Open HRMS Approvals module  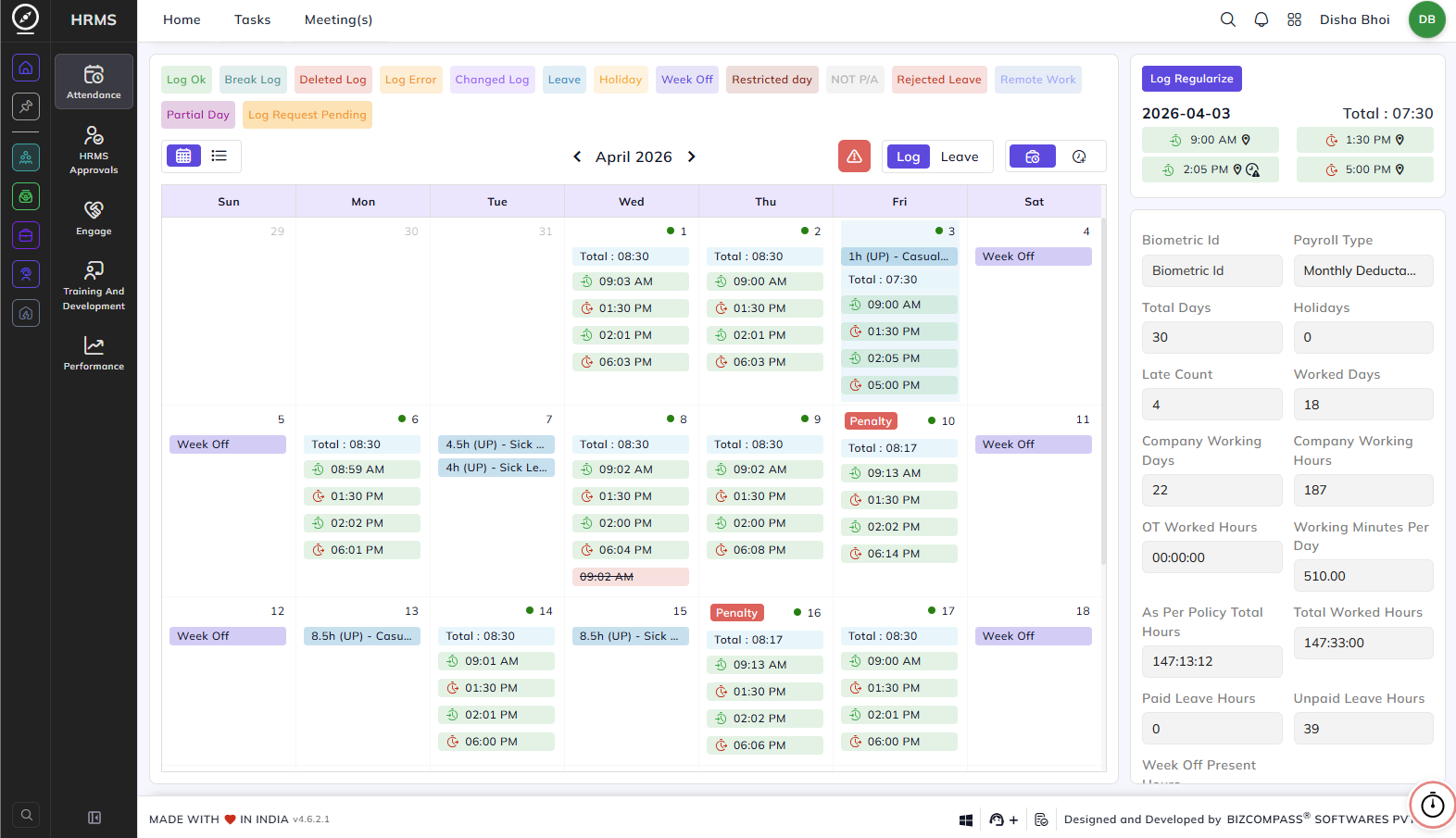coord(94,150)
